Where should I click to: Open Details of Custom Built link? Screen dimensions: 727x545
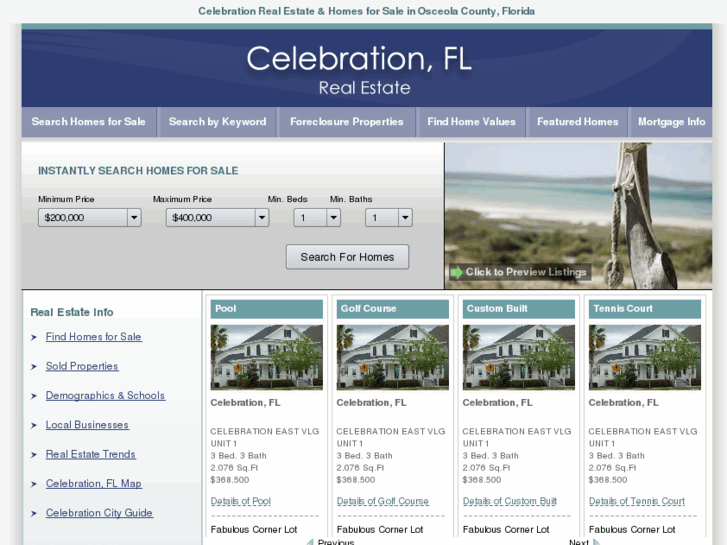pos(510,501)
